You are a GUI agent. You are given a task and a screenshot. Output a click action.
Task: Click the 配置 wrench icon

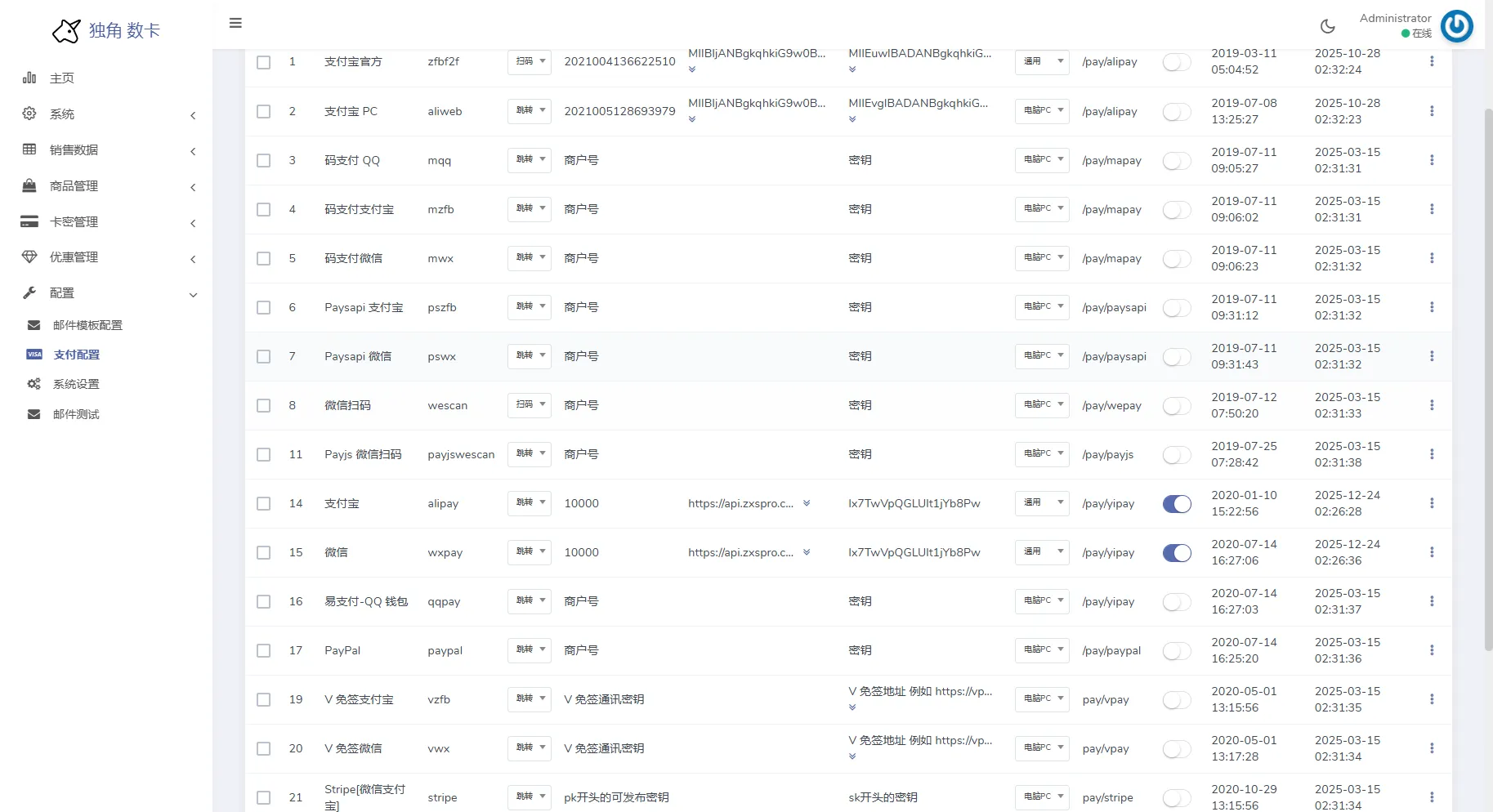(29, 292)
